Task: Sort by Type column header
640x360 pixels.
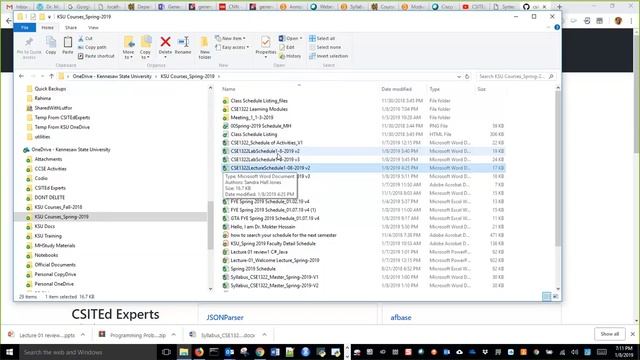Action: coord(434,89)
